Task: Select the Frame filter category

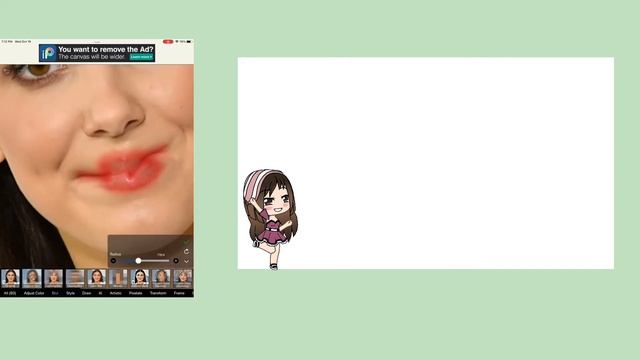Action: pos(179,293)
